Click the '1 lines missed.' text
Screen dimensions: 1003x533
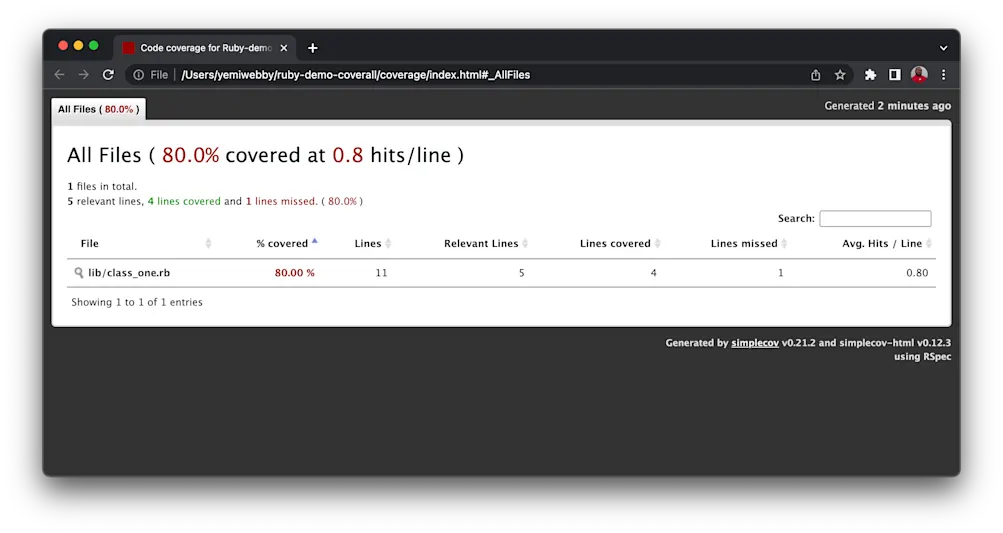pyautogui.click(x=282, y=201)
